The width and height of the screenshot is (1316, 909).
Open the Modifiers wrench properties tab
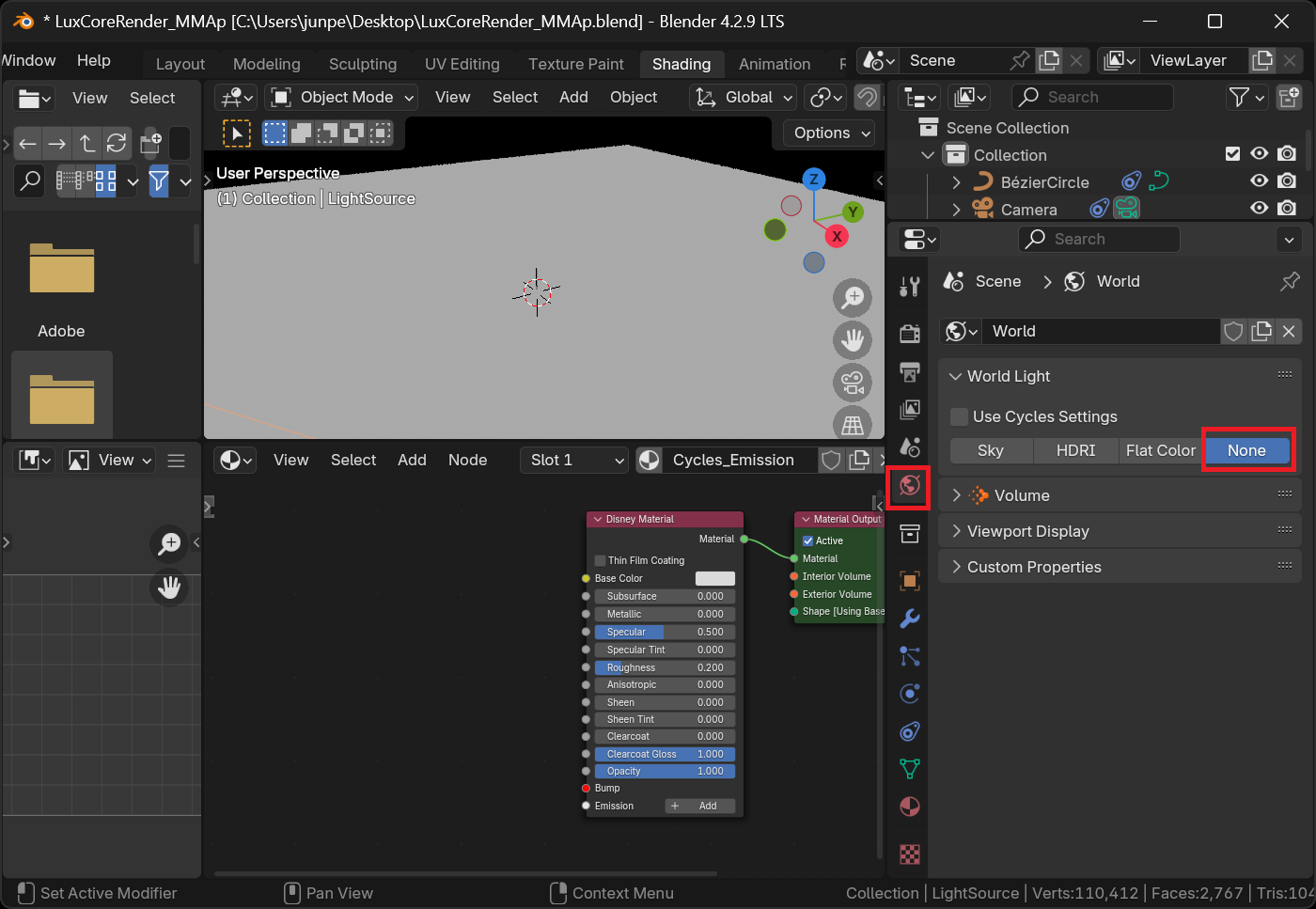(909, 619)
